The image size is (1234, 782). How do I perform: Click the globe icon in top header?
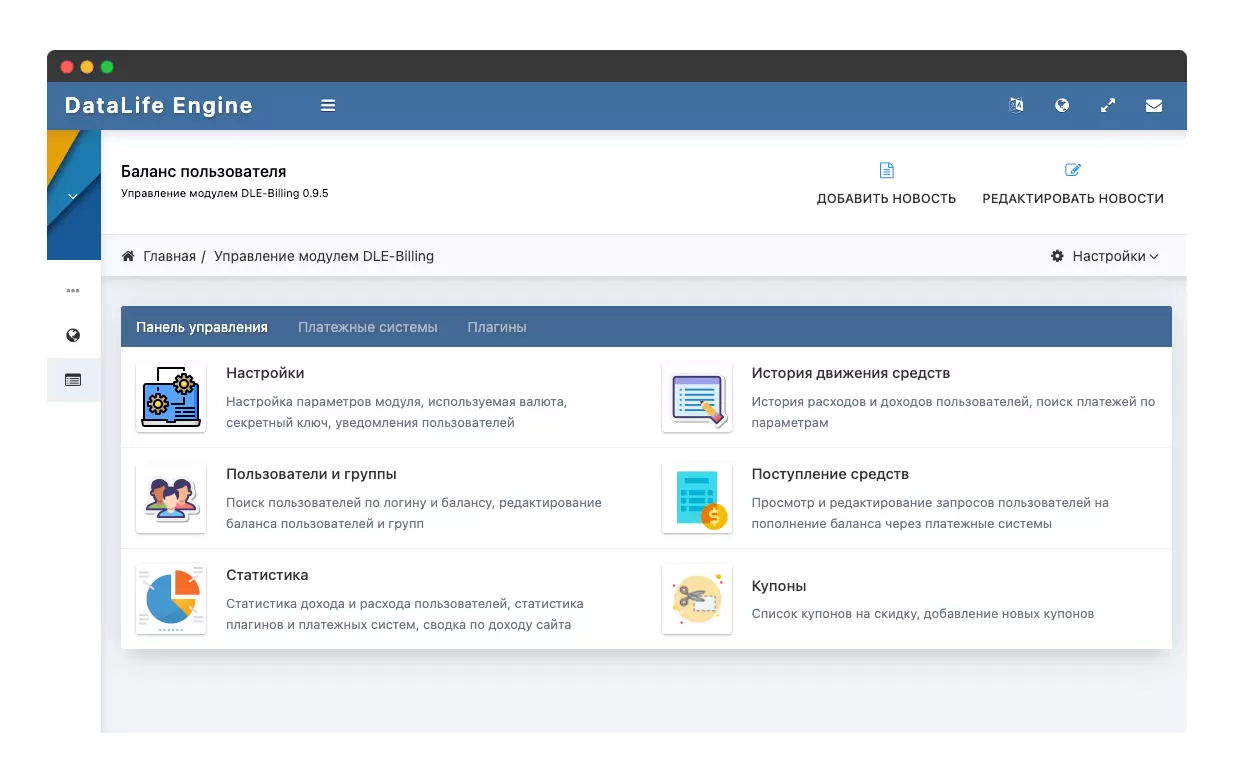1062,106
